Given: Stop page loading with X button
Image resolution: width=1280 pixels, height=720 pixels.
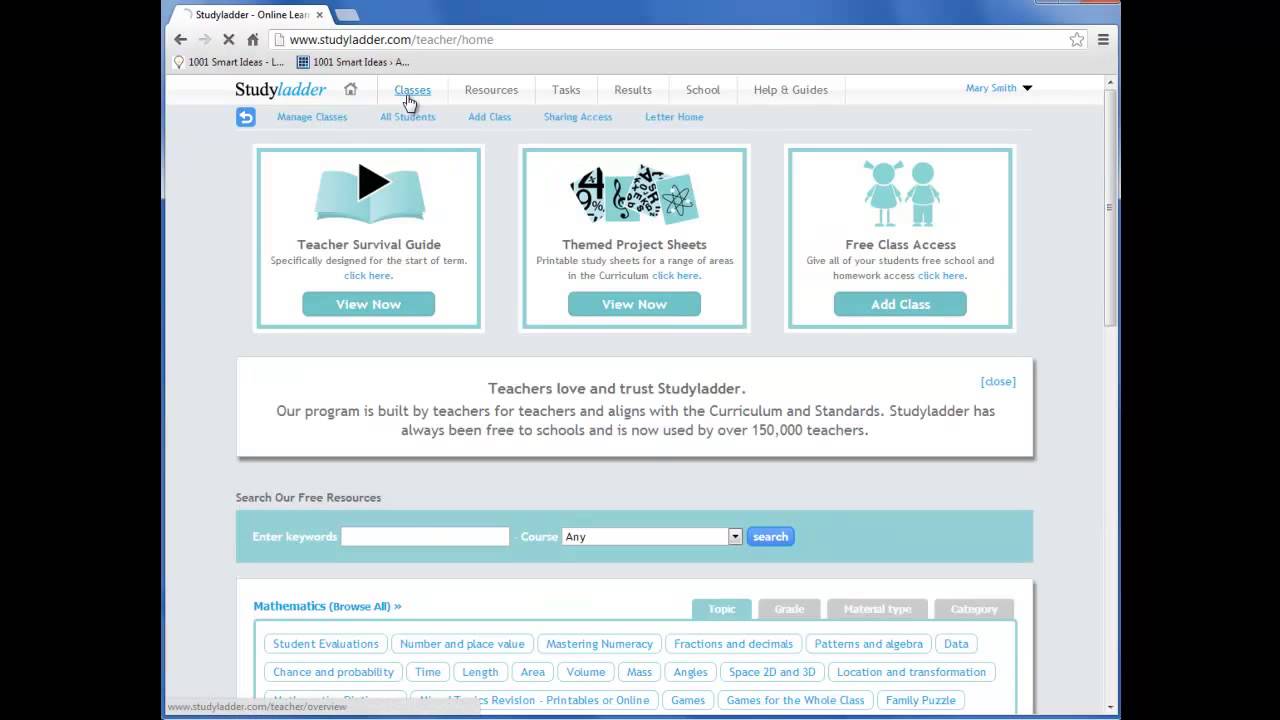Looking at the screenshot, I should point(228,39).
